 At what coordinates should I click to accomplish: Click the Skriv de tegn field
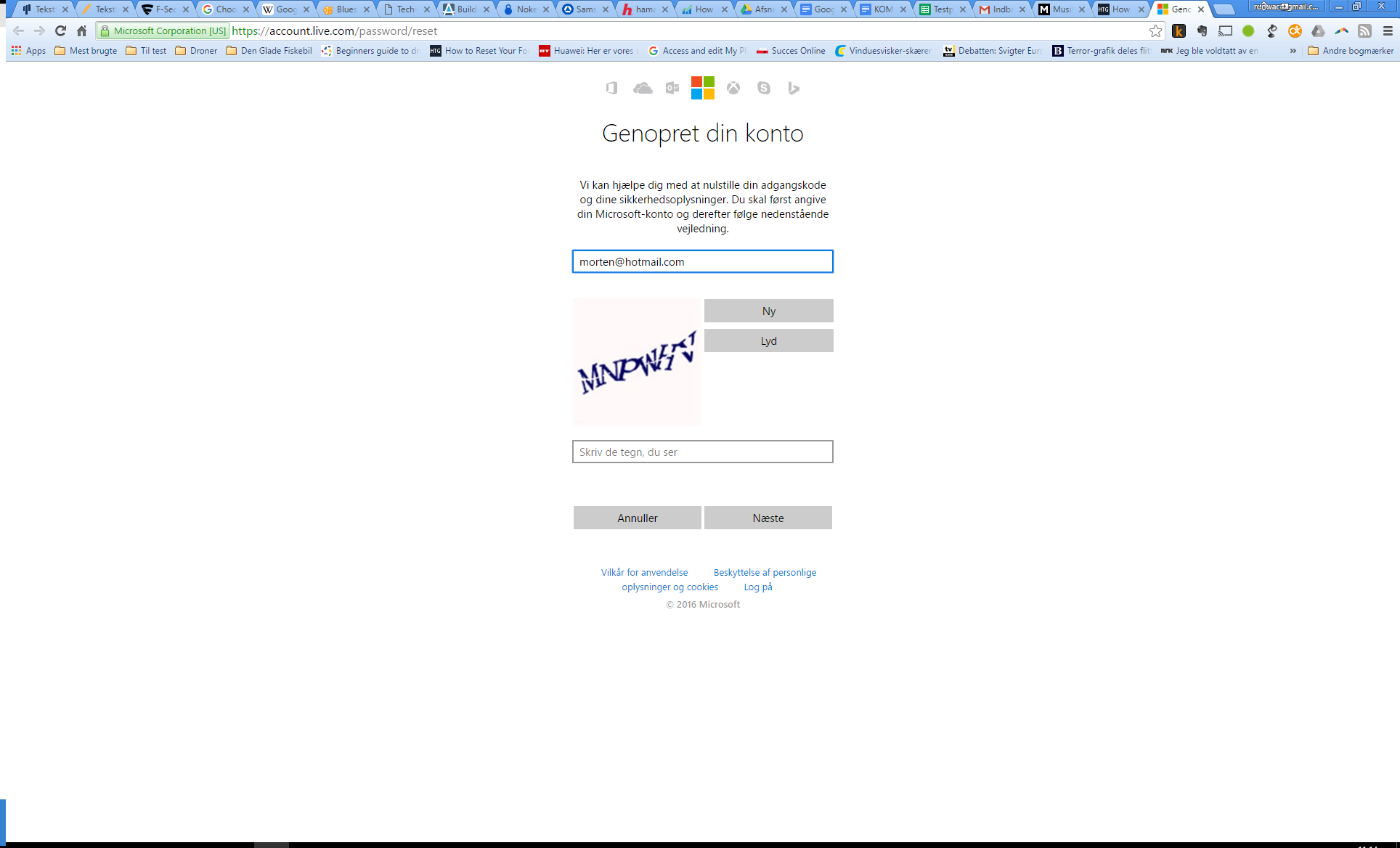click(701, 451)
